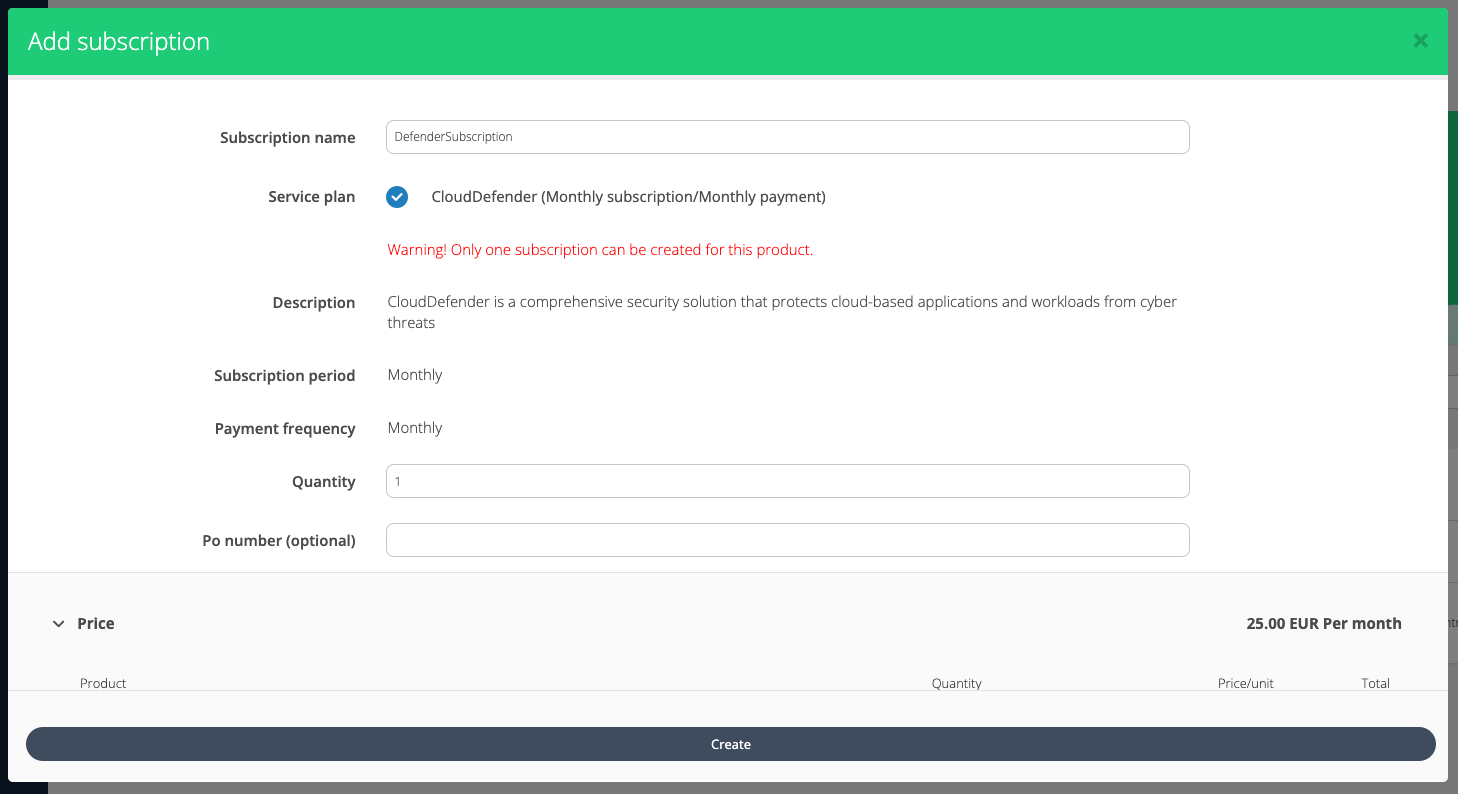Click the Price section heading

[96, 624]
